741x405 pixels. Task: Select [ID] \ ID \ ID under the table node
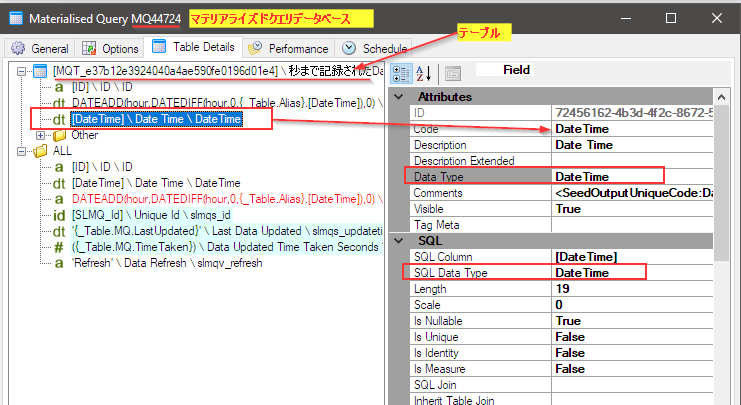click(102, 87)
